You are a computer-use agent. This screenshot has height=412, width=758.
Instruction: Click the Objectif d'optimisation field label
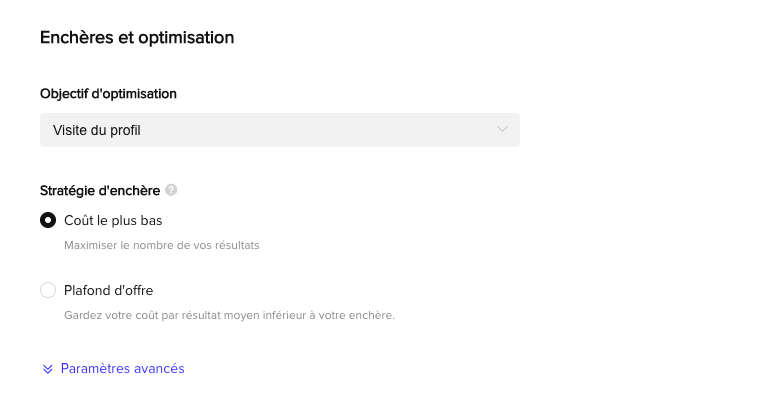108,94
